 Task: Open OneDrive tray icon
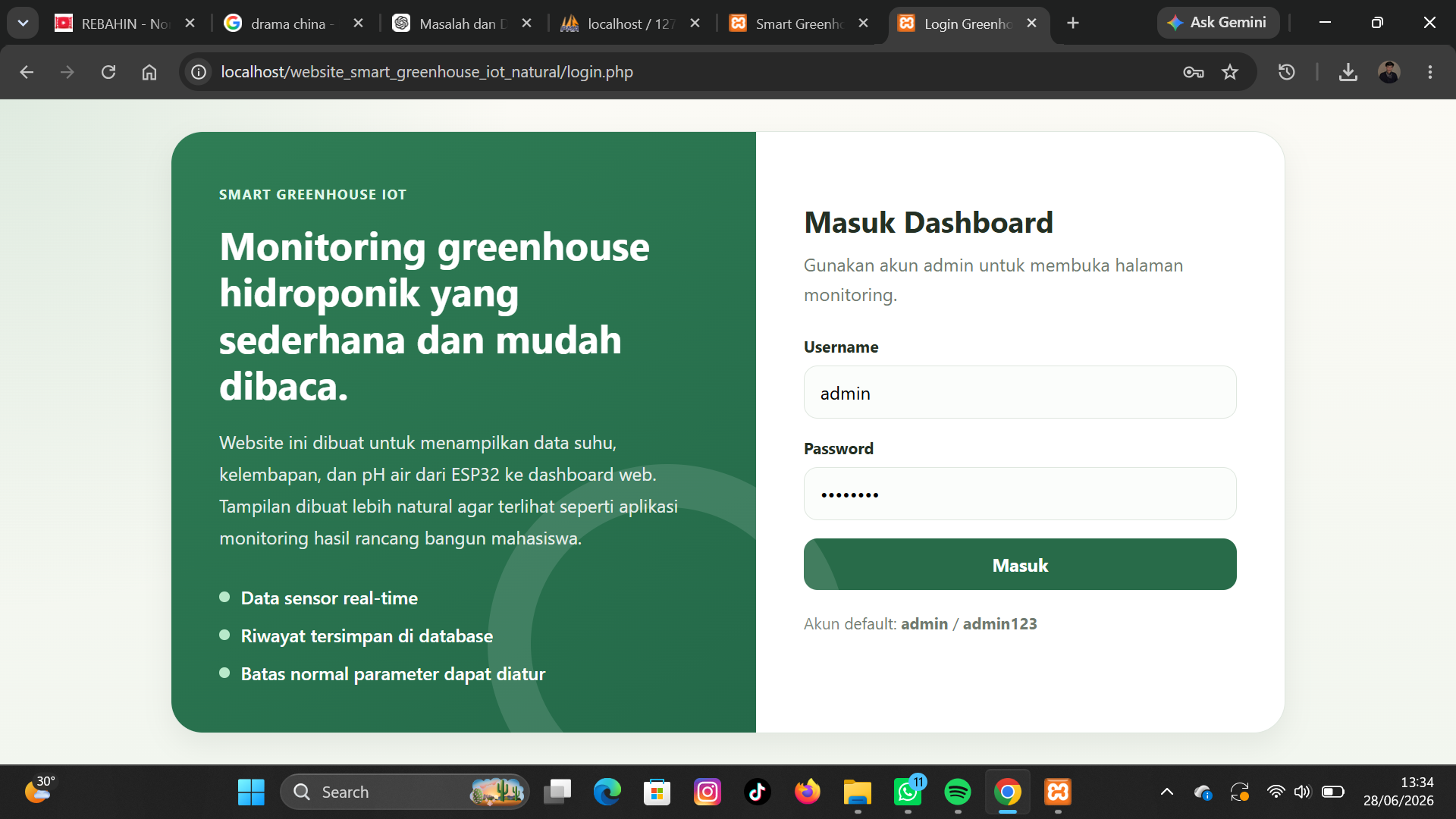tap(1203, 792)
